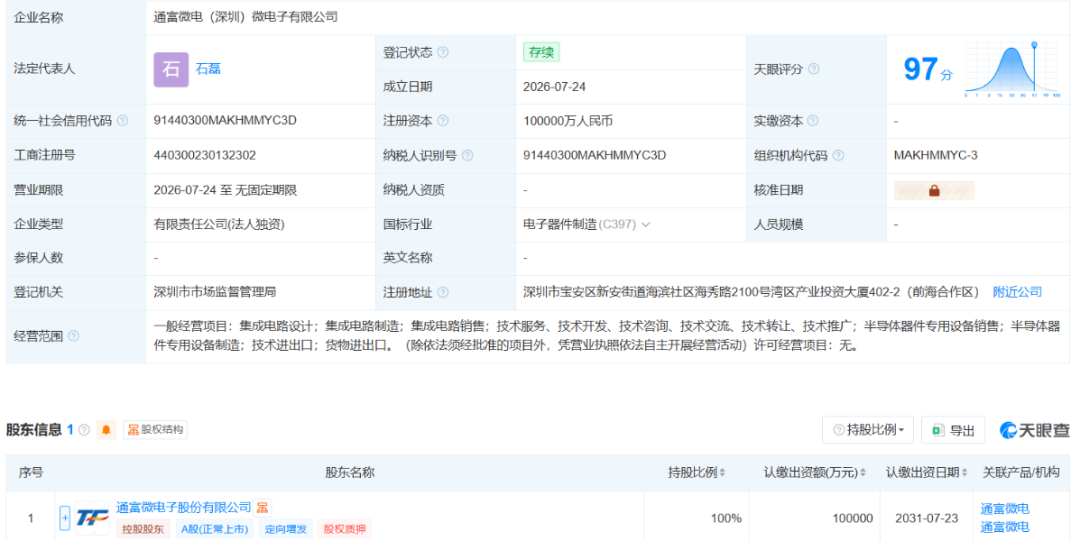This screenshot has height=541, width=1080.
Task: Open first 通富微电 related product link
Action: [x=1005, y=509]
